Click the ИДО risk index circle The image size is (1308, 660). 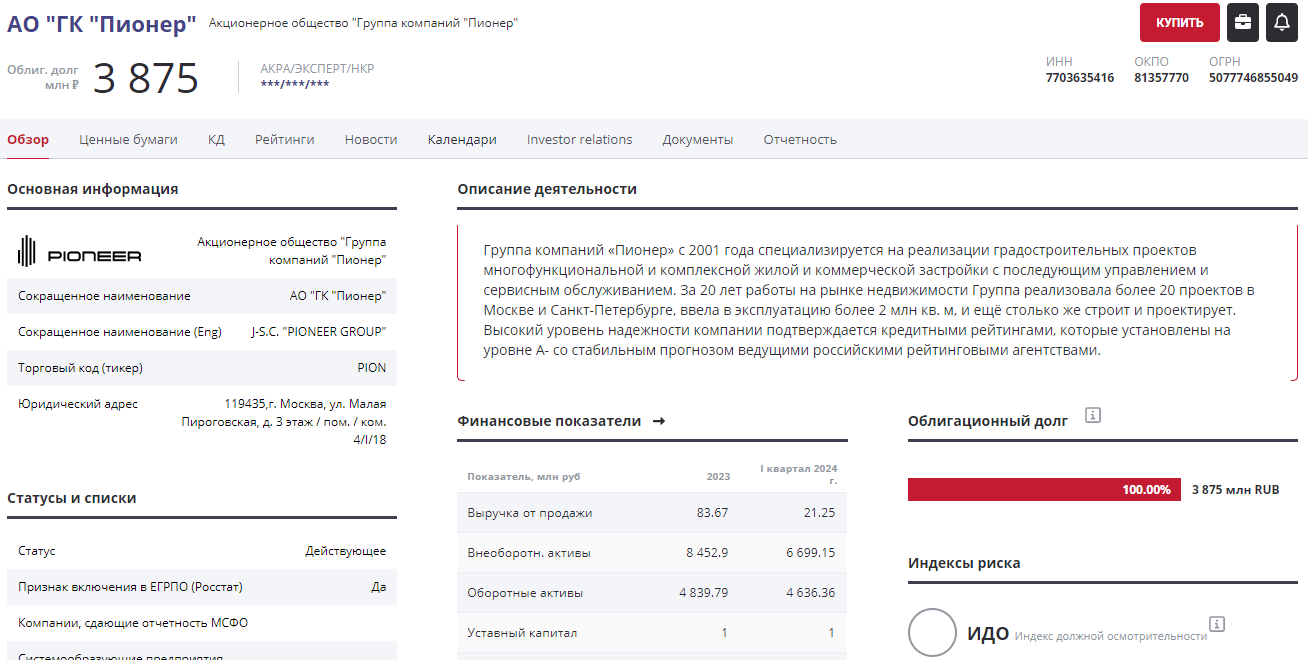point(932,633)
